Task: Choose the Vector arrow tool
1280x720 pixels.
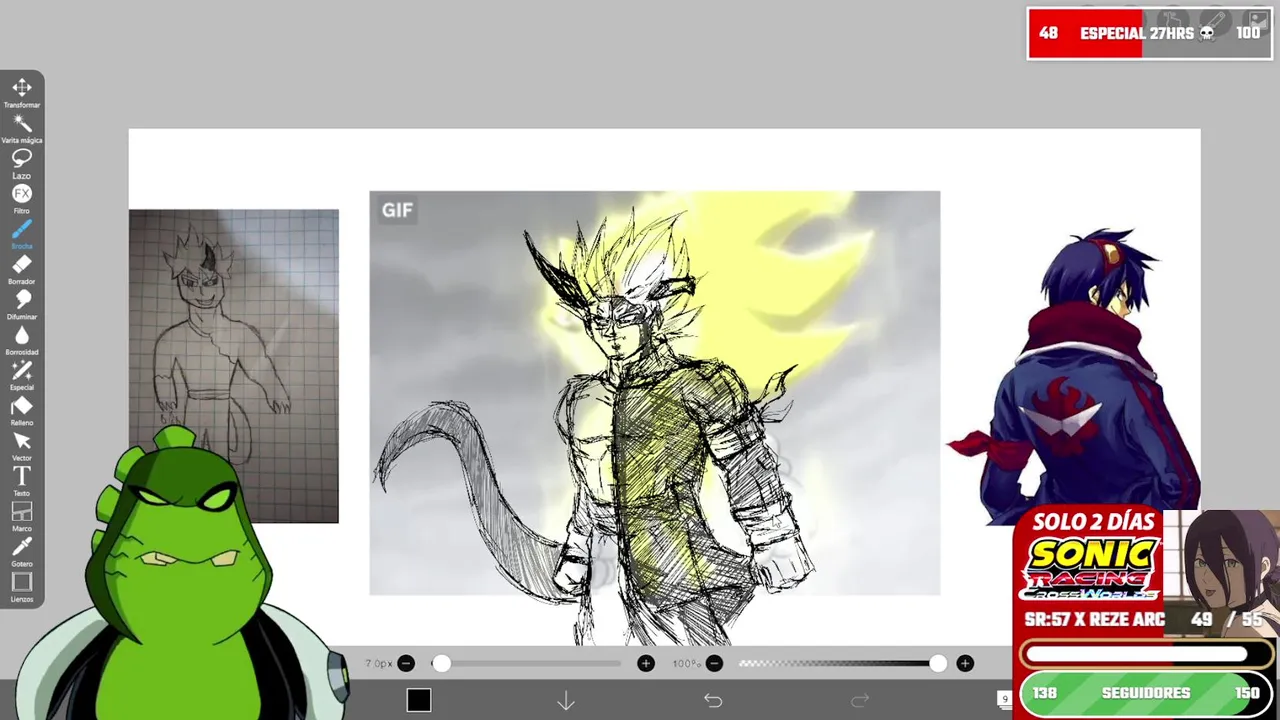Action: 22,445
